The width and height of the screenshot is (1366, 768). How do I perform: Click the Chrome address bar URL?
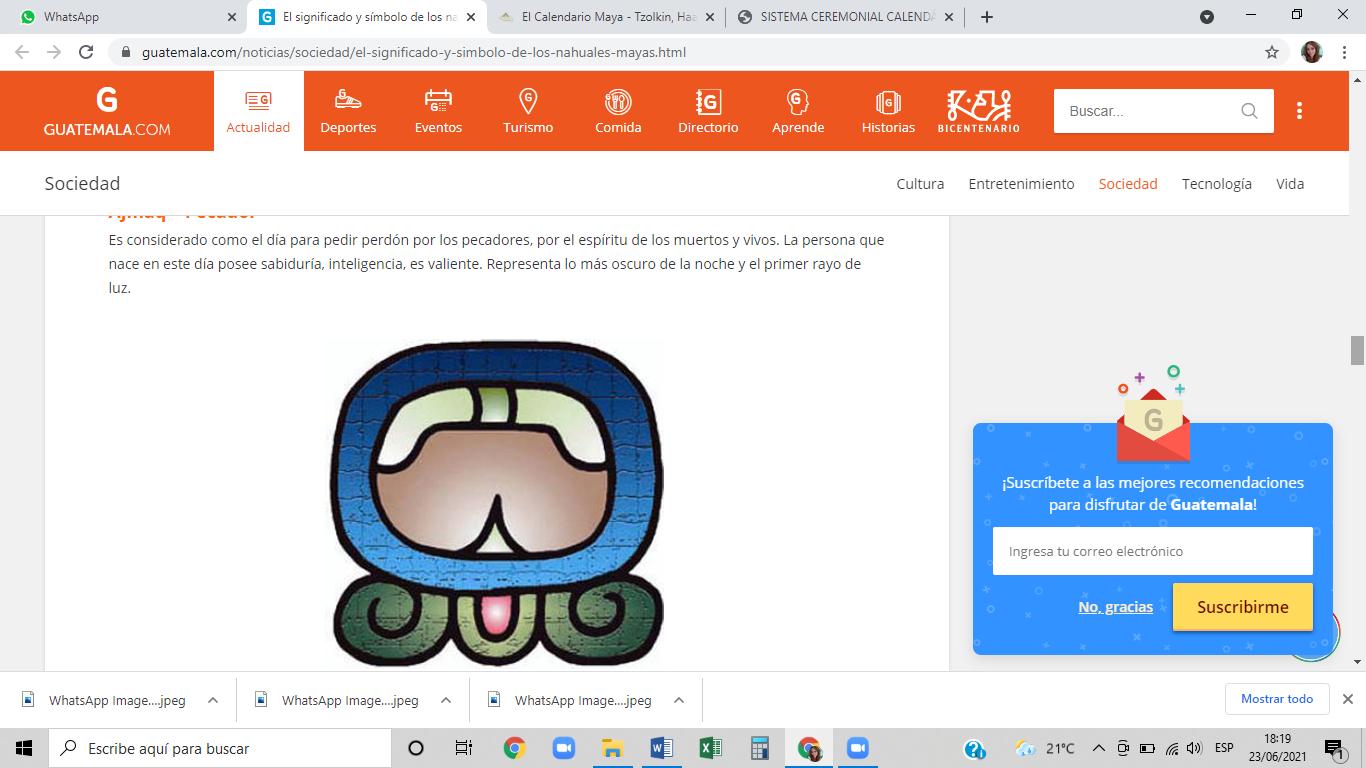pyautogui.click(x=414, y=52)
